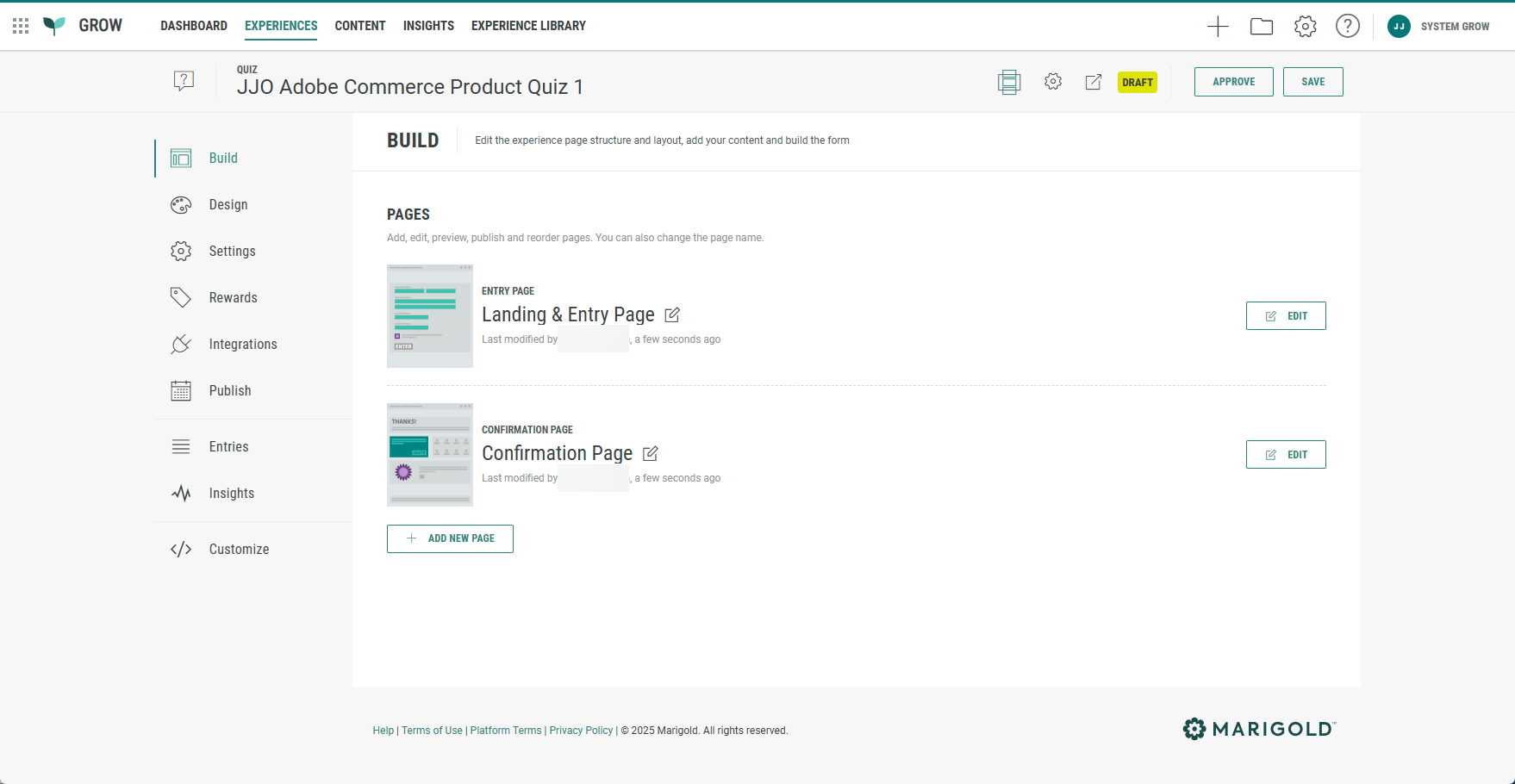Click the open-in-new-window preview icon
The image size is (1515, 784).
point(1094,82)
